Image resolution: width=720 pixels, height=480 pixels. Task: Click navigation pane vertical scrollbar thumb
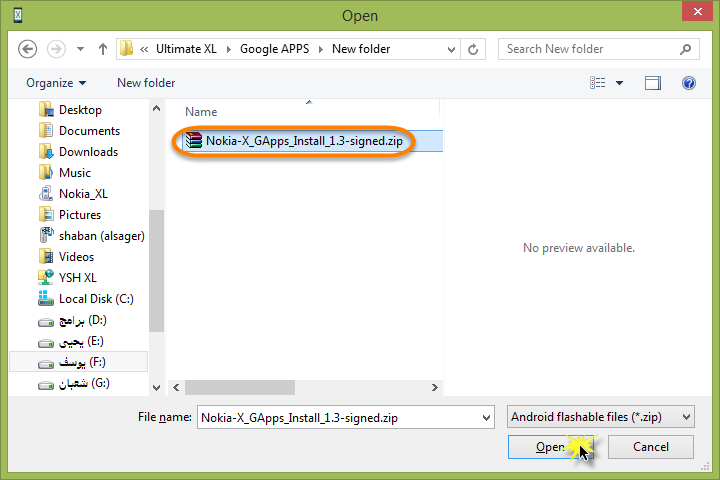tap(156, 271)
